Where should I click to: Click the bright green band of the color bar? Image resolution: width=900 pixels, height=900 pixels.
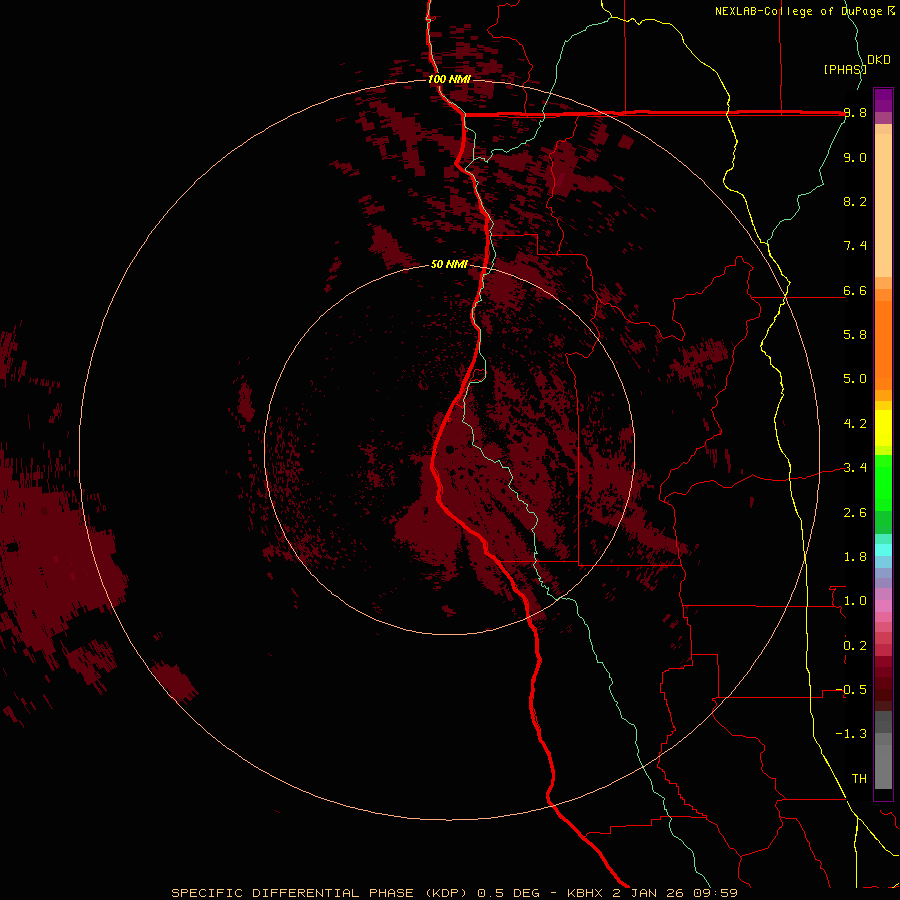883,483
